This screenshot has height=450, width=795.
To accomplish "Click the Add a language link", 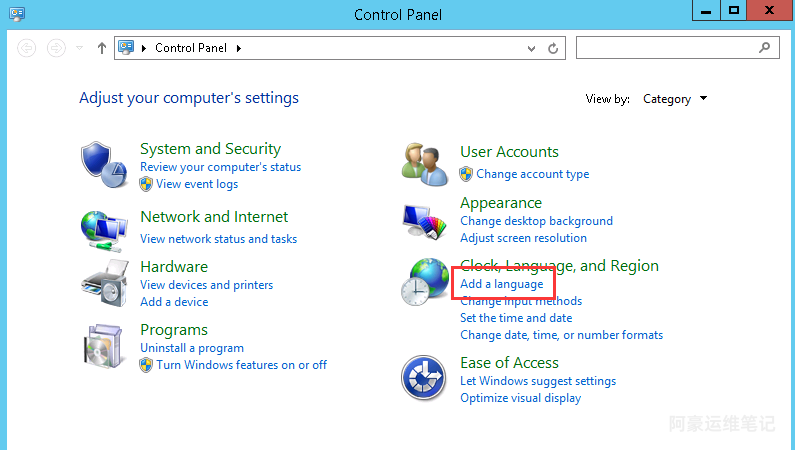I will pos(502,284).
